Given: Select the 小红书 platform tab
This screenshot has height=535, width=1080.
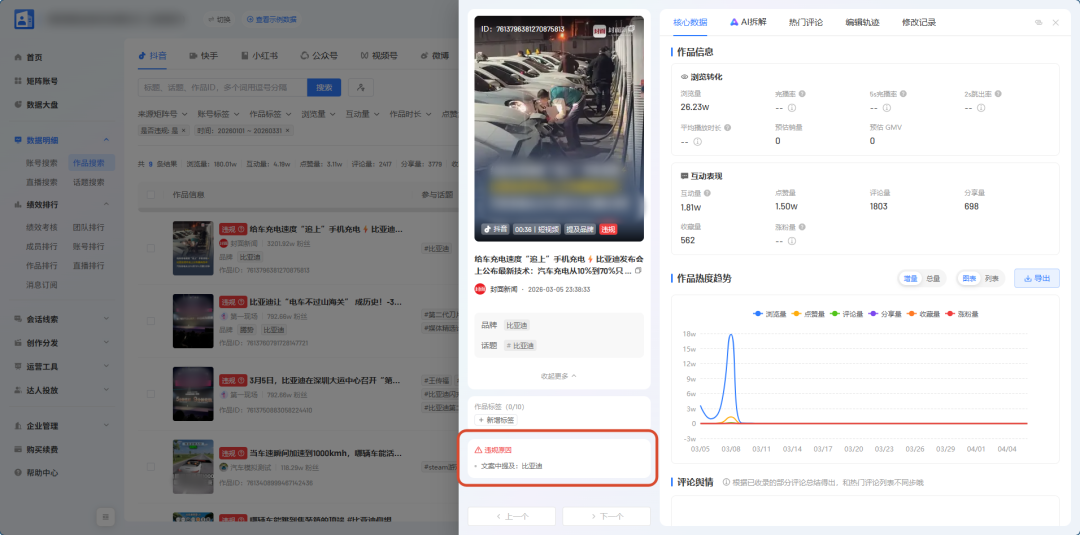Looking at the screenshot, I should click(259, 56).
